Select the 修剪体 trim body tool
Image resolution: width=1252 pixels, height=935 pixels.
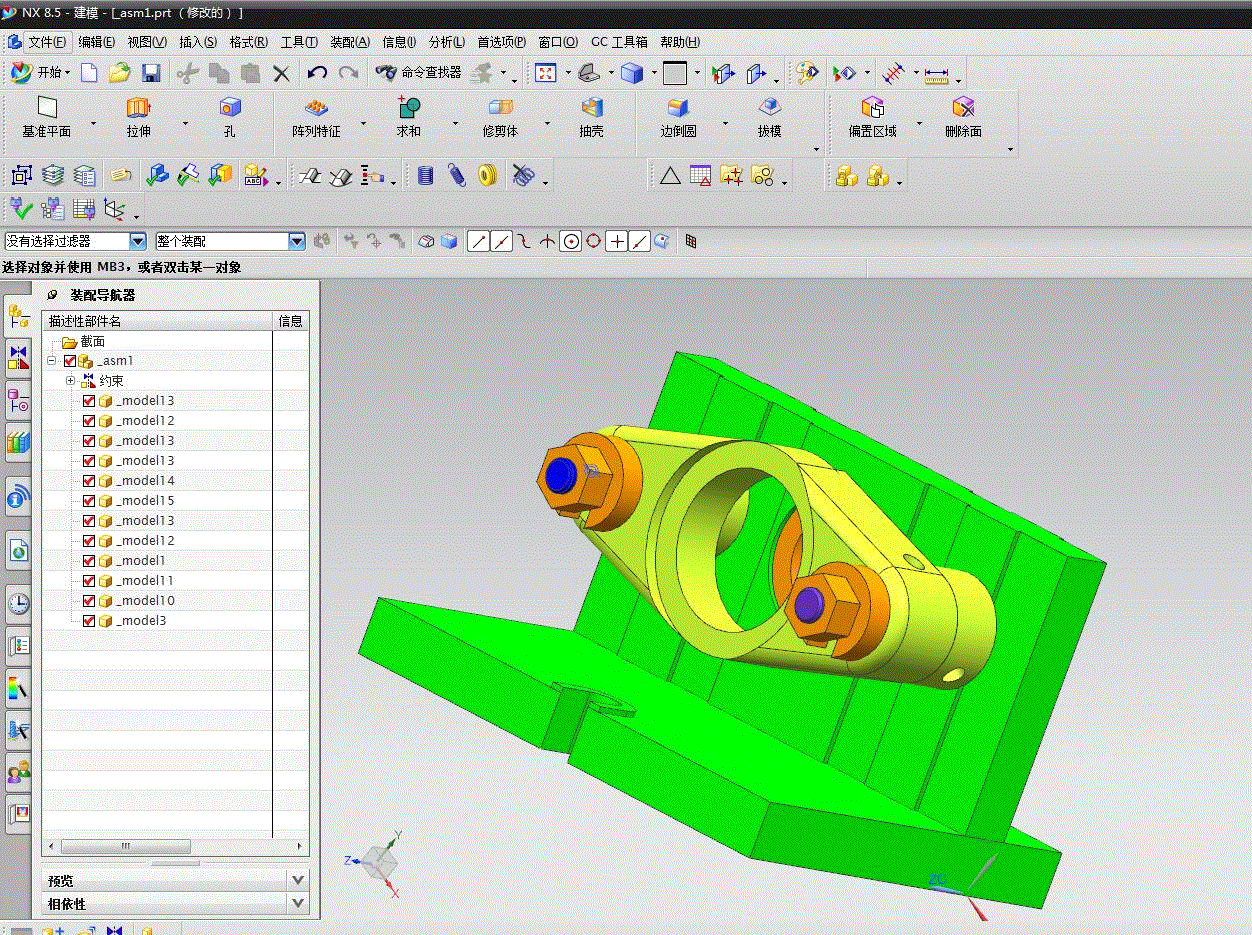[x=500, y=118]
